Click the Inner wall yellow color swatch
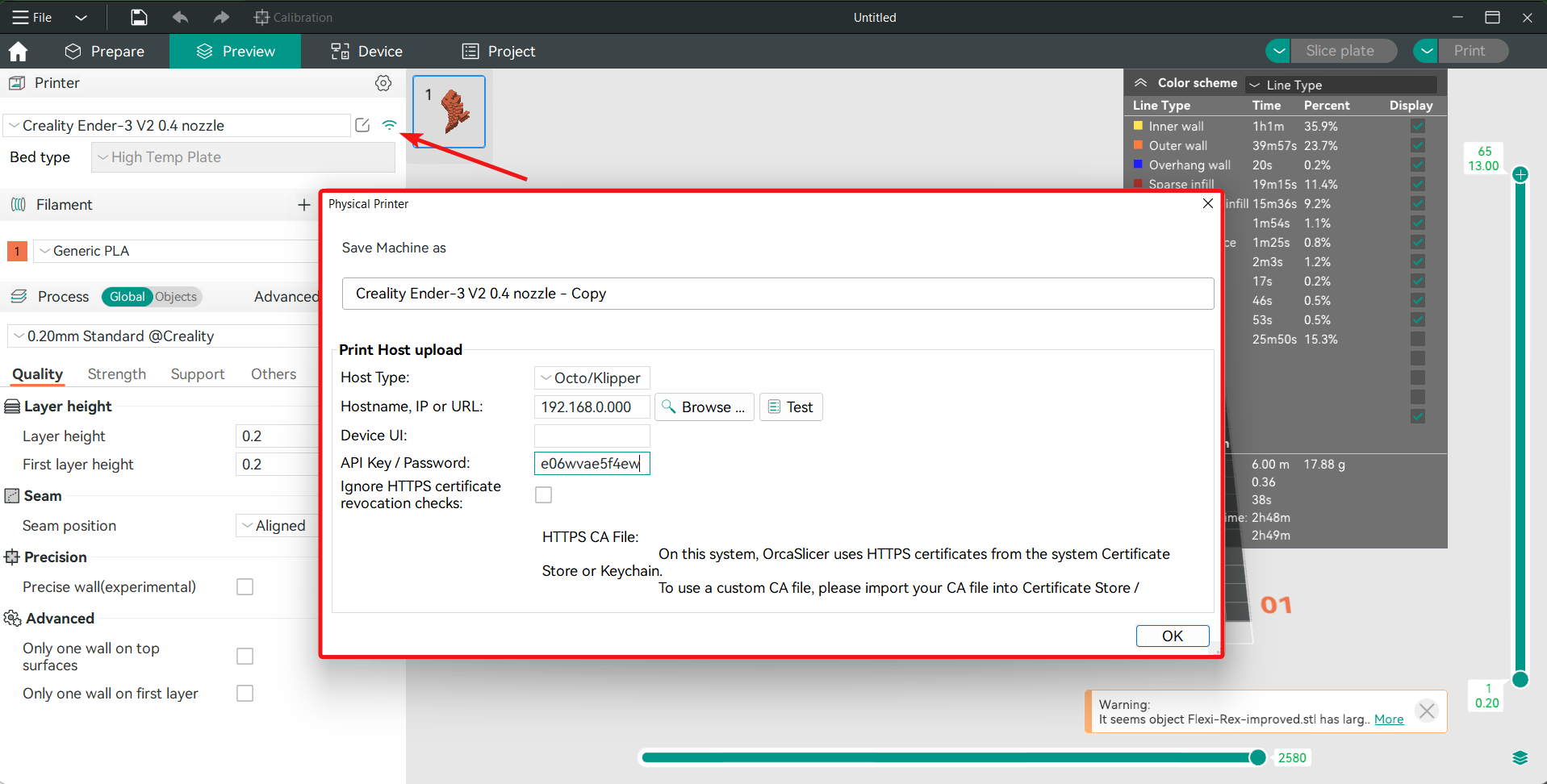This screenshot has height=784, width=1547. (x=1138, y=126)
